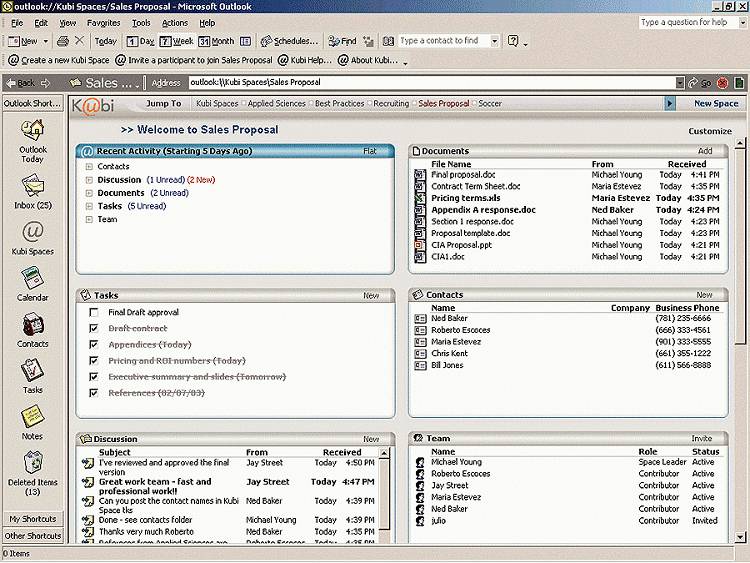This screenshot has width=750, height=563.
Task: Open the contact finder dropdown arrow
Action: [495, 41]
